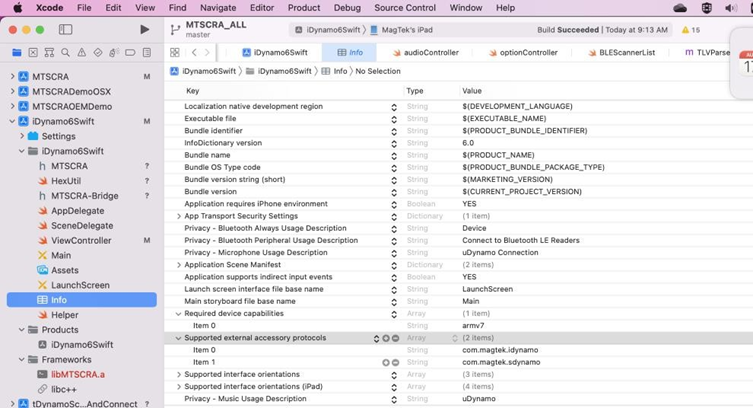
Task: Select MTSCRA-Bridge header file
Action: [85, 196]
